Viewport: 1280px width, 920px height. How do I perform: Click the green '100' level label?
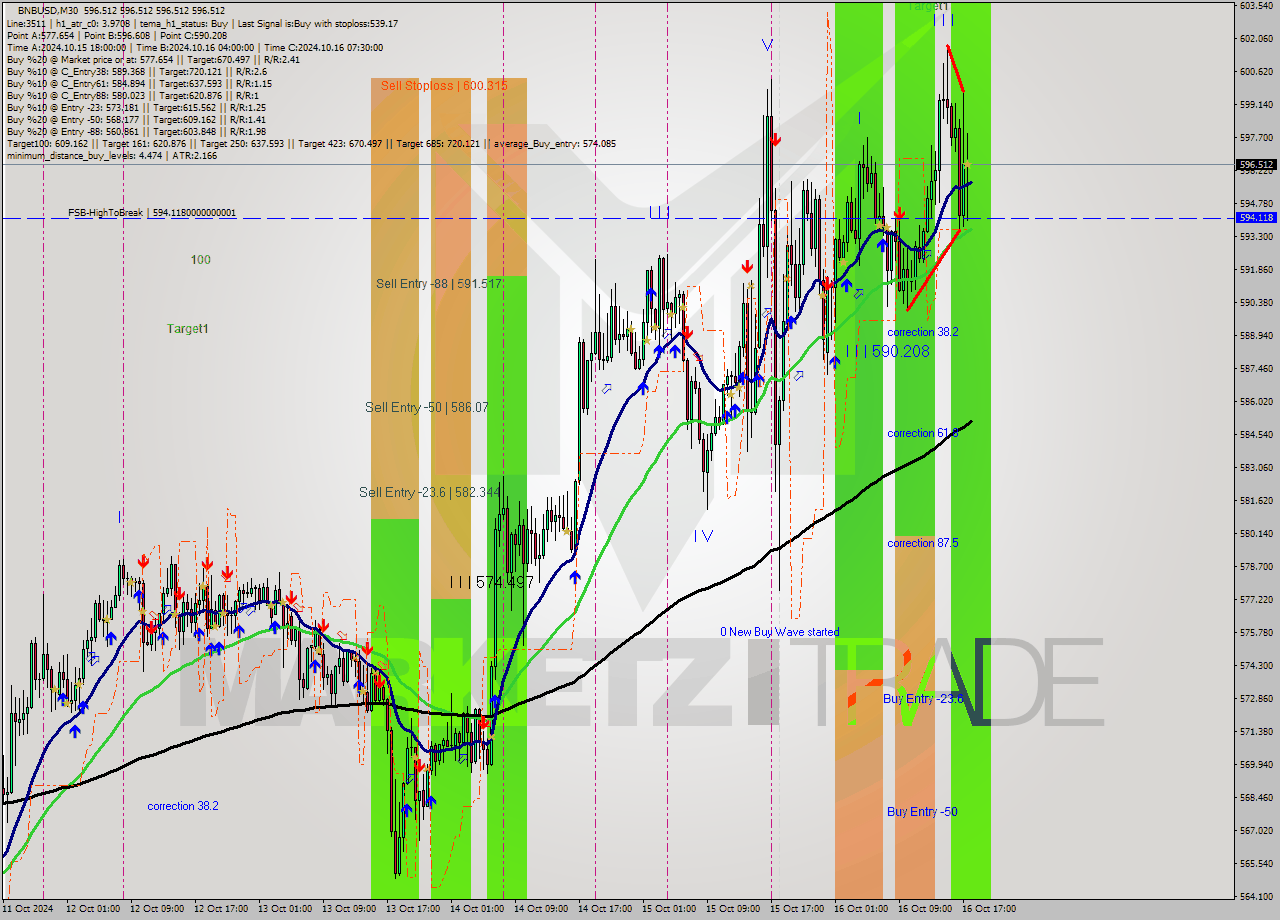201,260
